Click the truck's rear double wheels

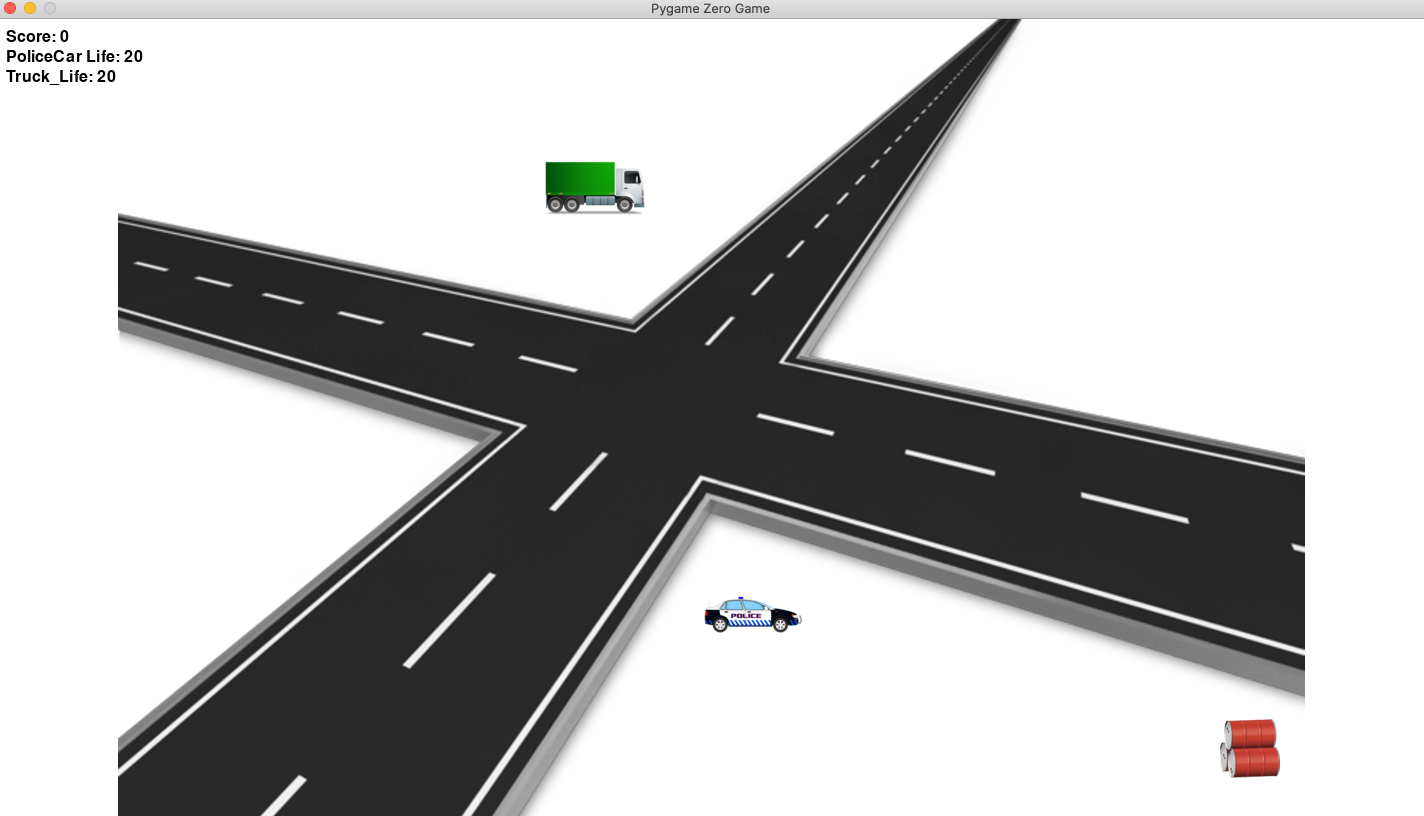tap(563, 205)
